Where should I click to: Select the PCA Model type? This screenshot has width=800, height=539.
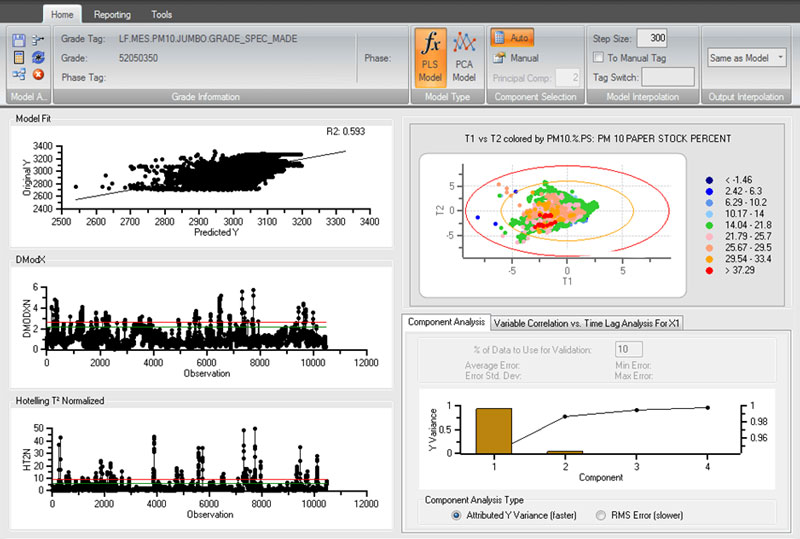464,57
